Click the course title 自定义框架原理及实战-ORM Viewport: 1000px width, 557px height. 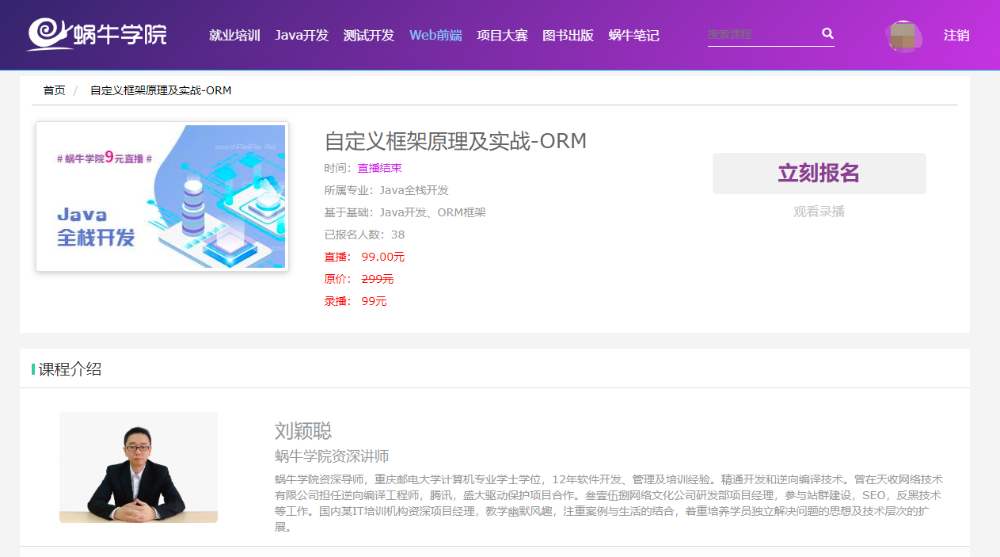[455, 141]
